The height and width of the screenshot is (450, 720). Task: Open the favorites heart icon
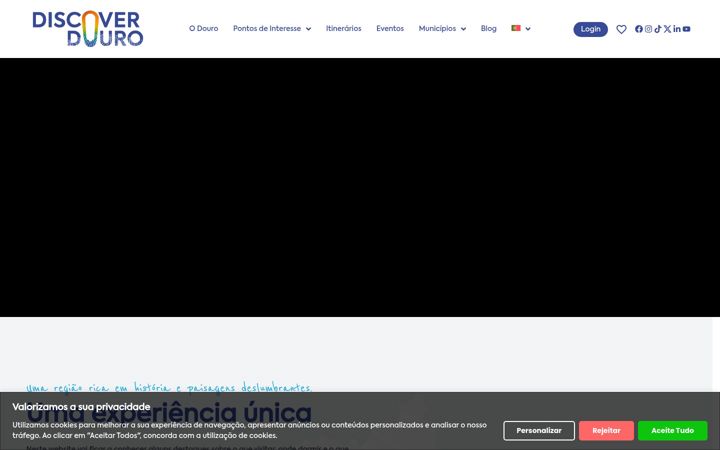tap(621, 29)
